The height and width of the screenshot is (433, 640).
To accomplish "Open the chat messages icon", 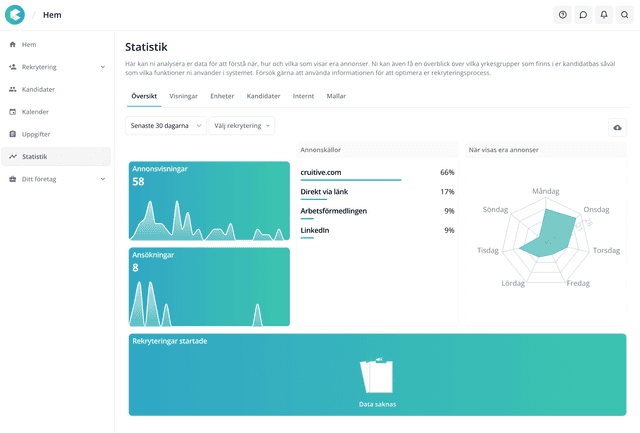I will 583,15.
